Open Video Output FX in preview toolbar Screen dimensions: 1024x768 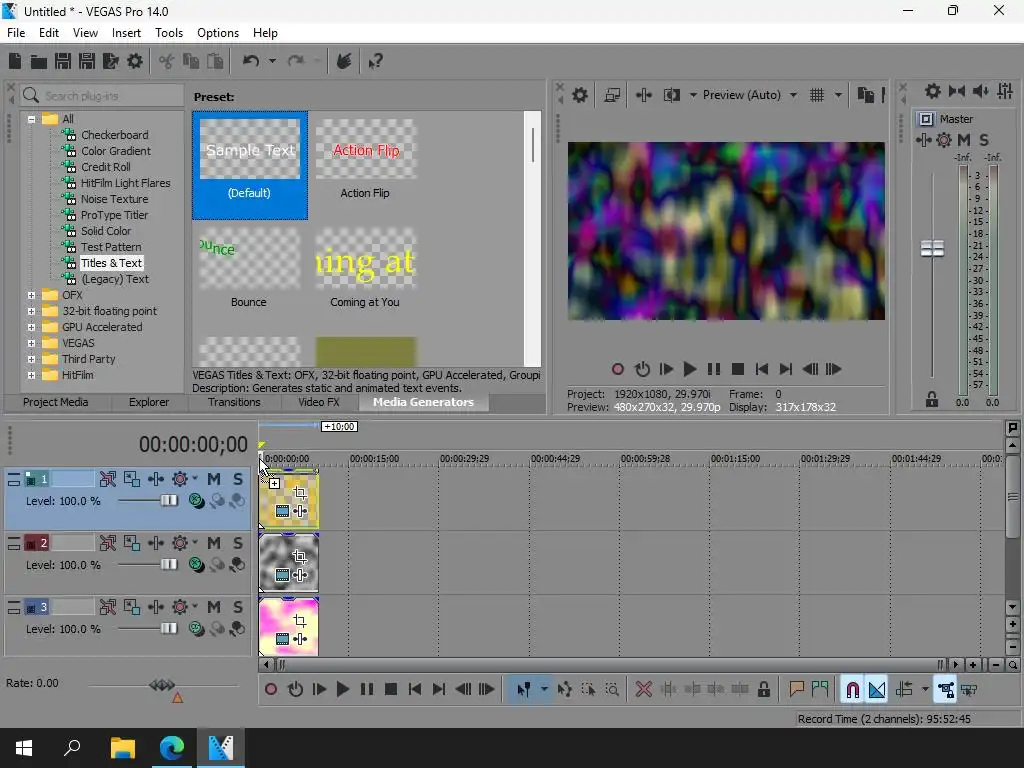(x=644, y=95)
